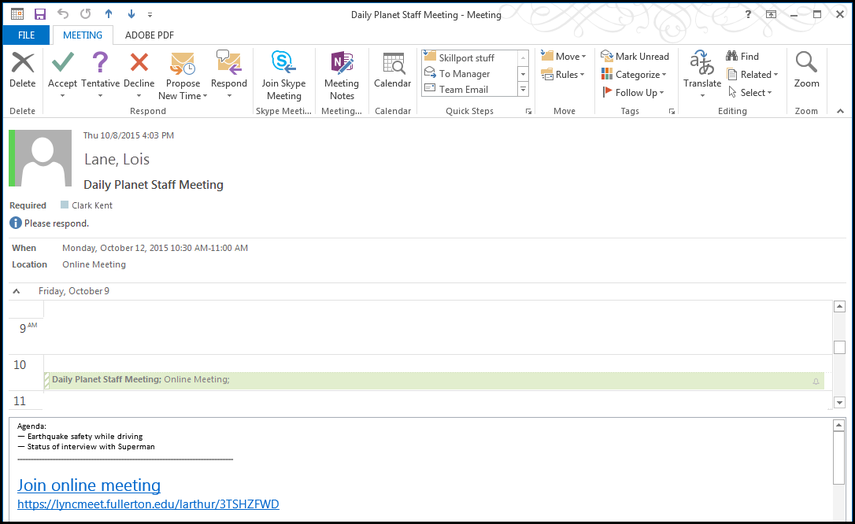This screenshot has height=524, width=855.
Task: Open the FILE tab
Action: click(26, 35)
